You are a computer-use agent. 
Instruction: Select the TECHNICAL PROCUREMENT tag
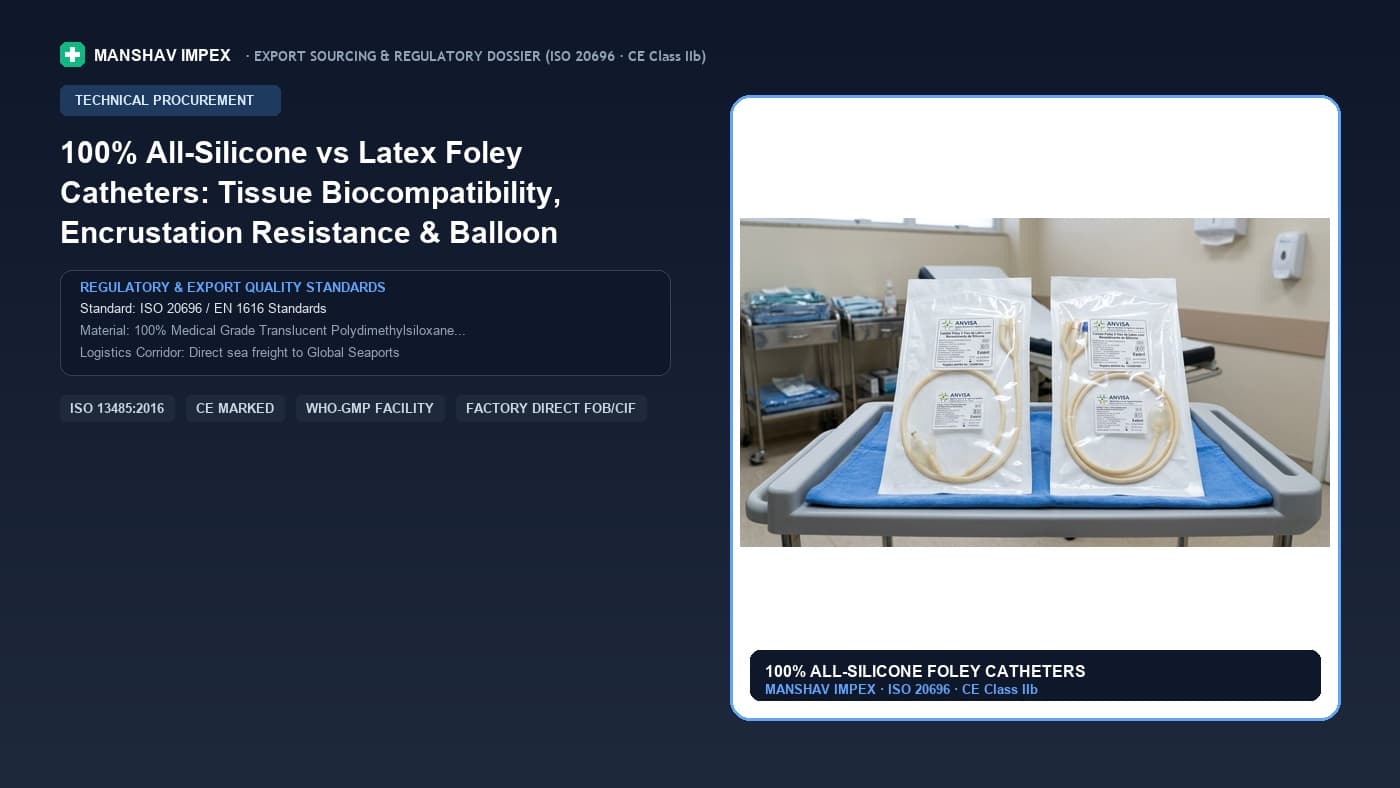[x=170, y=100]
